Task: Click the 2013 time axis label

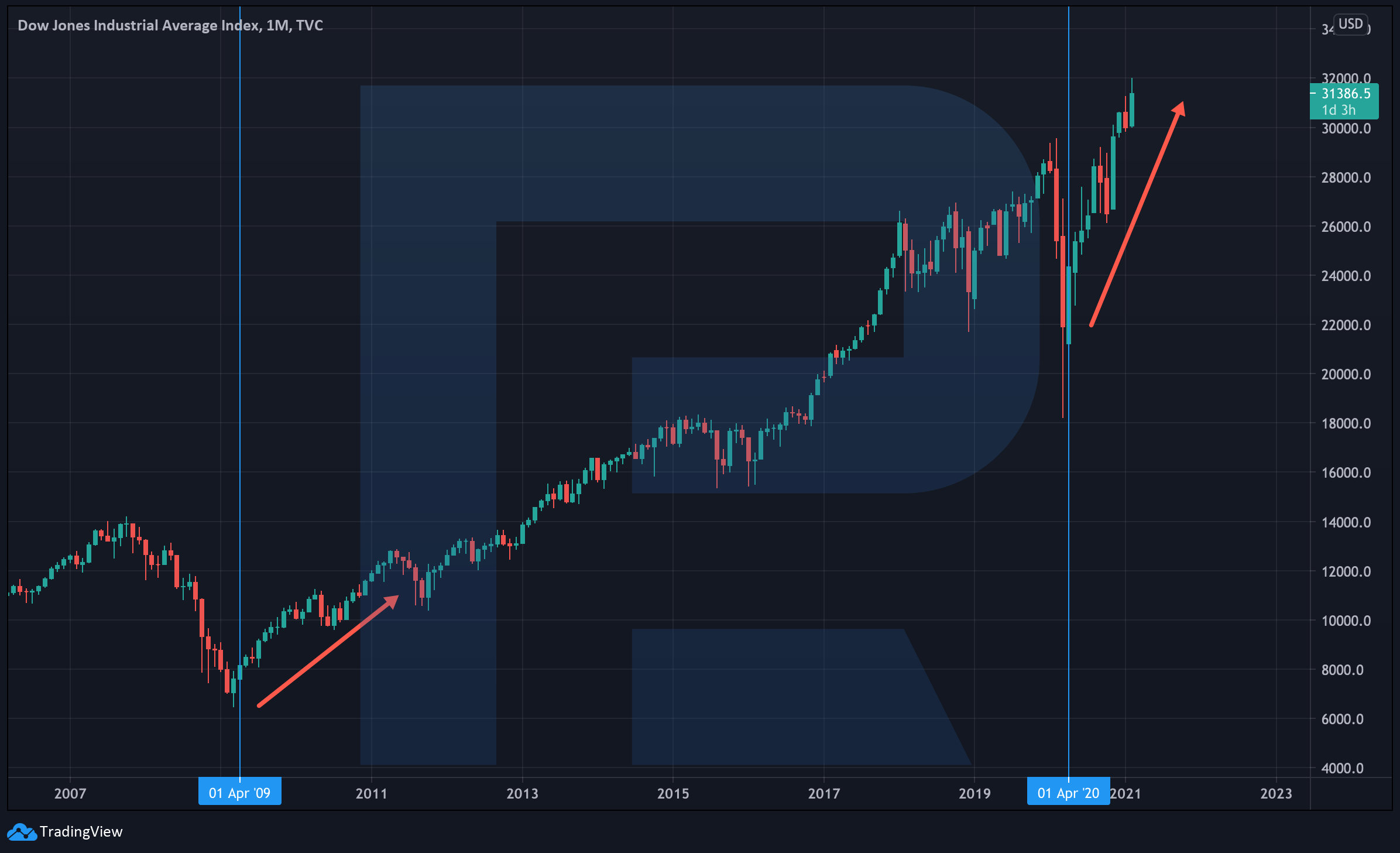Action: (x=522, y=794)
